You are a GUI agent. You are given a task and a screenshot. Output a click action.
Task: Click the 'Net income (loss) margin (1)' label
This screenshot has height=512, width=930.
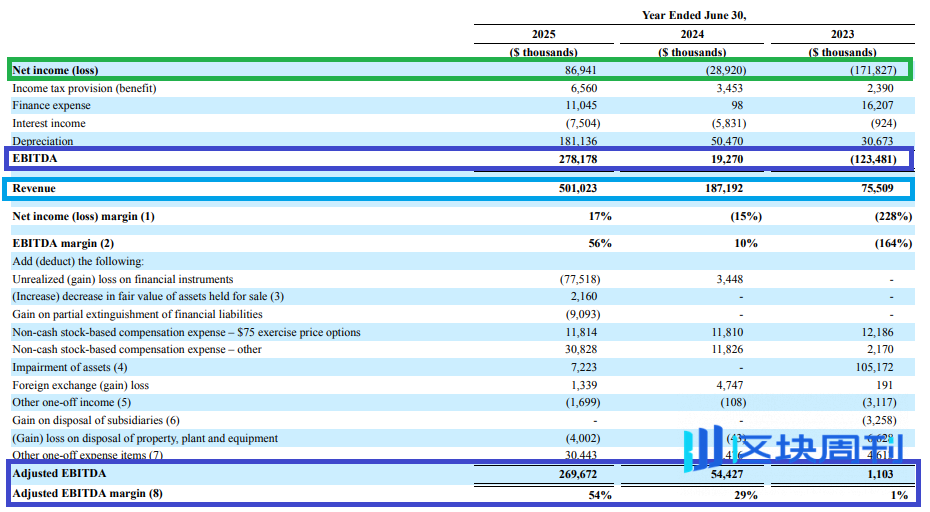(83, 216)
